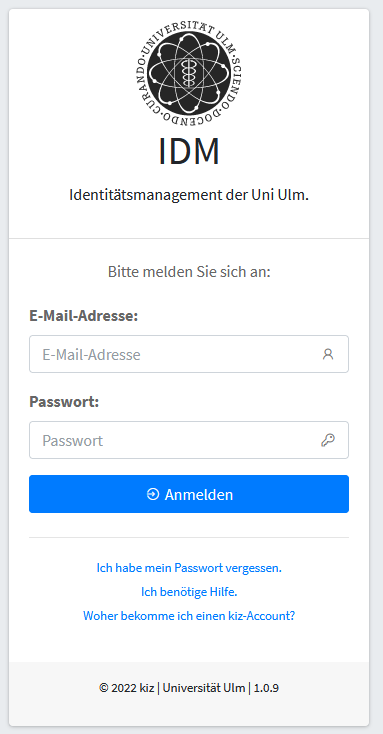Click the bold 'Passwort:' label
This screenshot has height=734, width=383.
coord(64,402)
